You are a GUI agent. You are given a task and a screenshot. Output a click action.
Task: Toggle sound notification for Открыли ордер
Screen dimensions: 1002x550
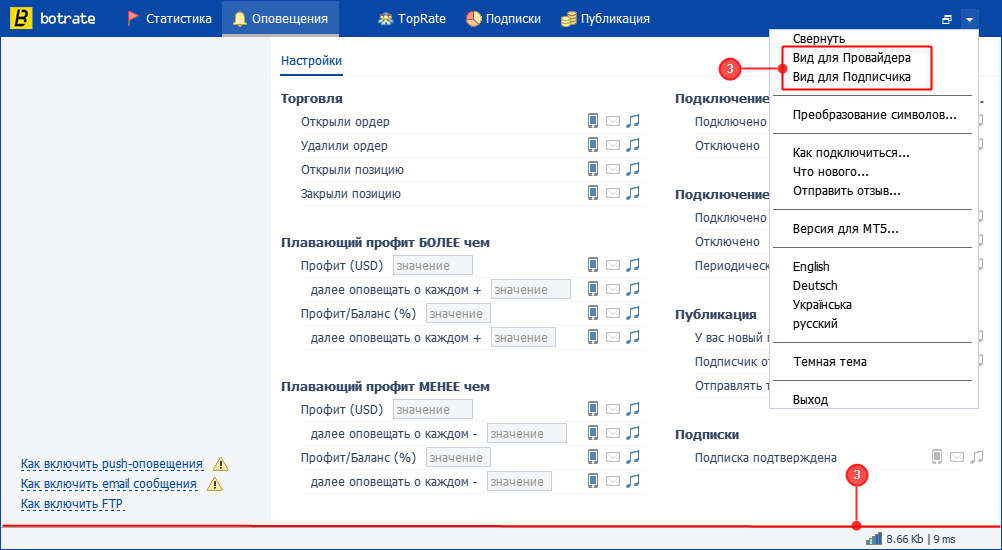point(633,121)
